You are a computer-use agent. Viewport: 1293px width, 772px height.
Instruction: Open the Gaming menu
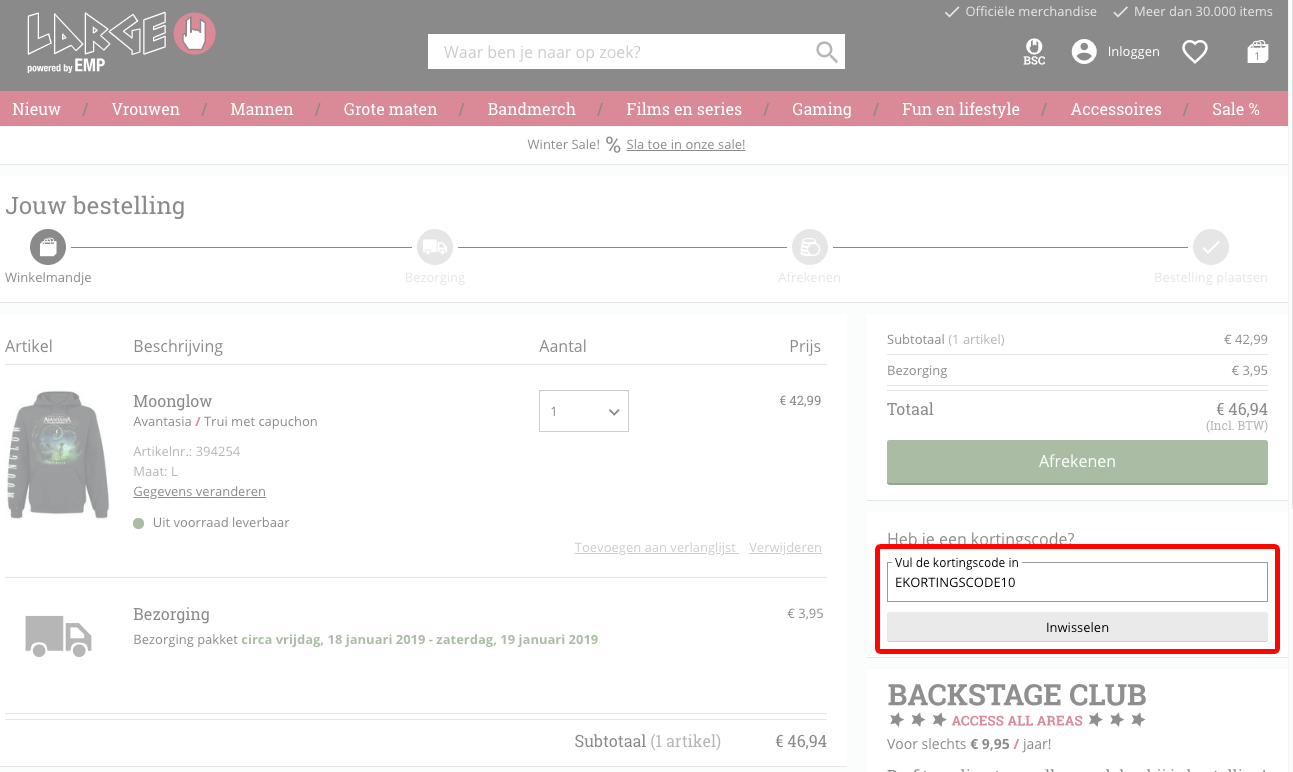coord(822,109)
